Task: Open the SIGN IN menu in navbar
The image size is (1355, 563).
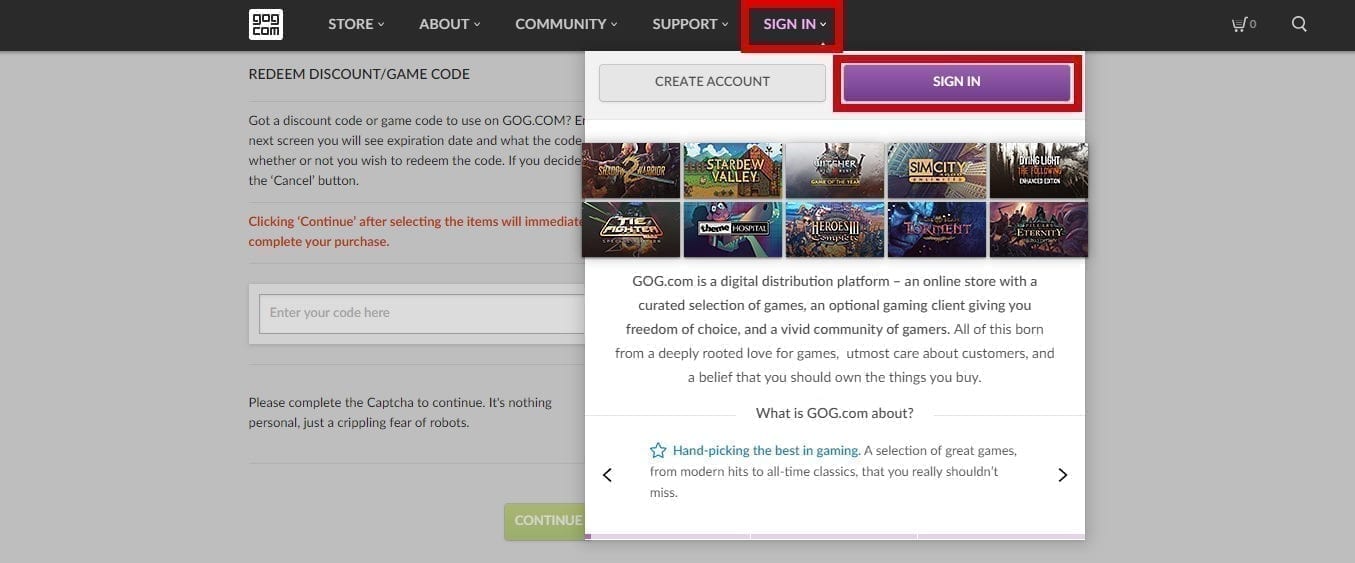Action: (x=794, y=24)
